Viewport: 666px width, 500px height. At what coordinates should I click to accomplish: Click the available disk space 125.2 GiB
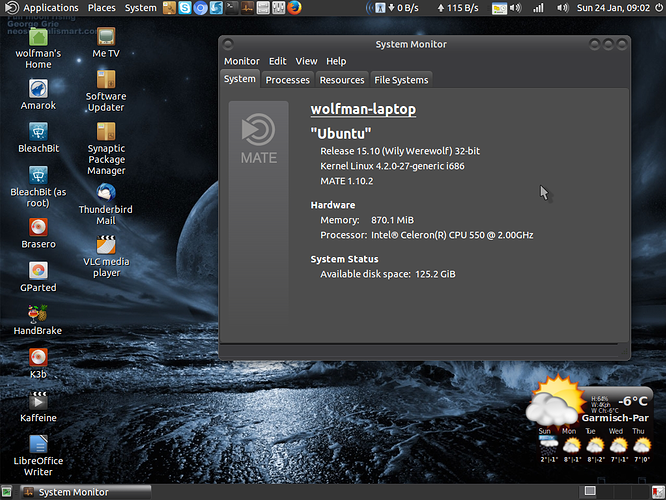(435, 274)
